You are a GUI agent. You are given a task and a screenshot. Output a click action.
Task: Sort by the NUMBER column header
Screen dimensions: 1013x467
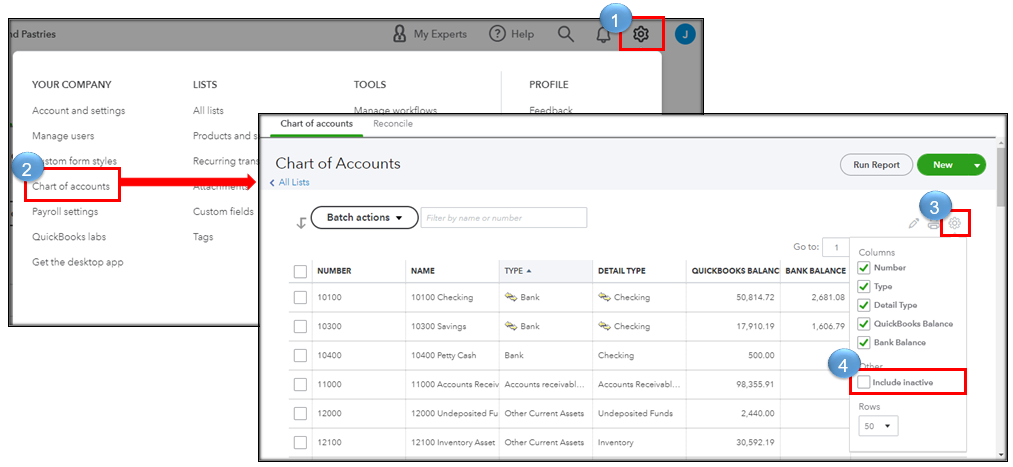coord(359,271)
